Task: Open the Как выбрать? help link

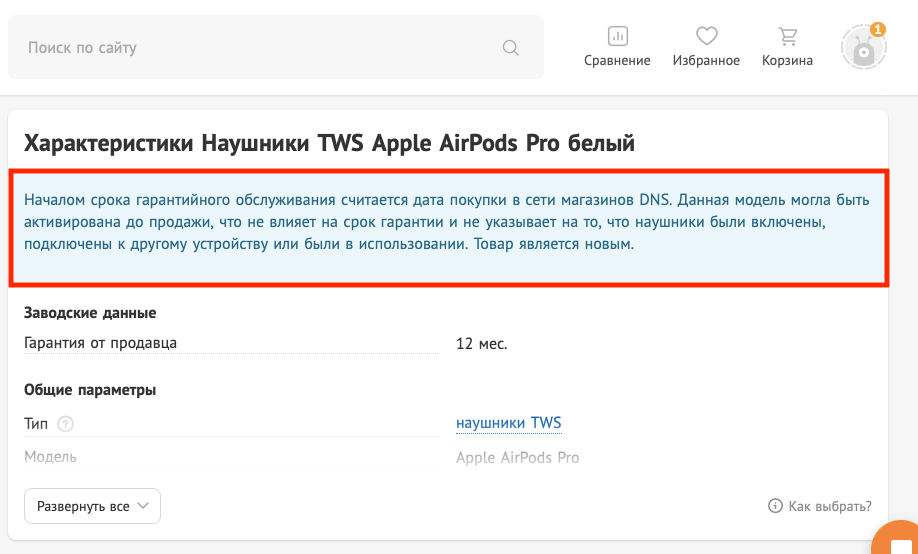Action: 830,506
